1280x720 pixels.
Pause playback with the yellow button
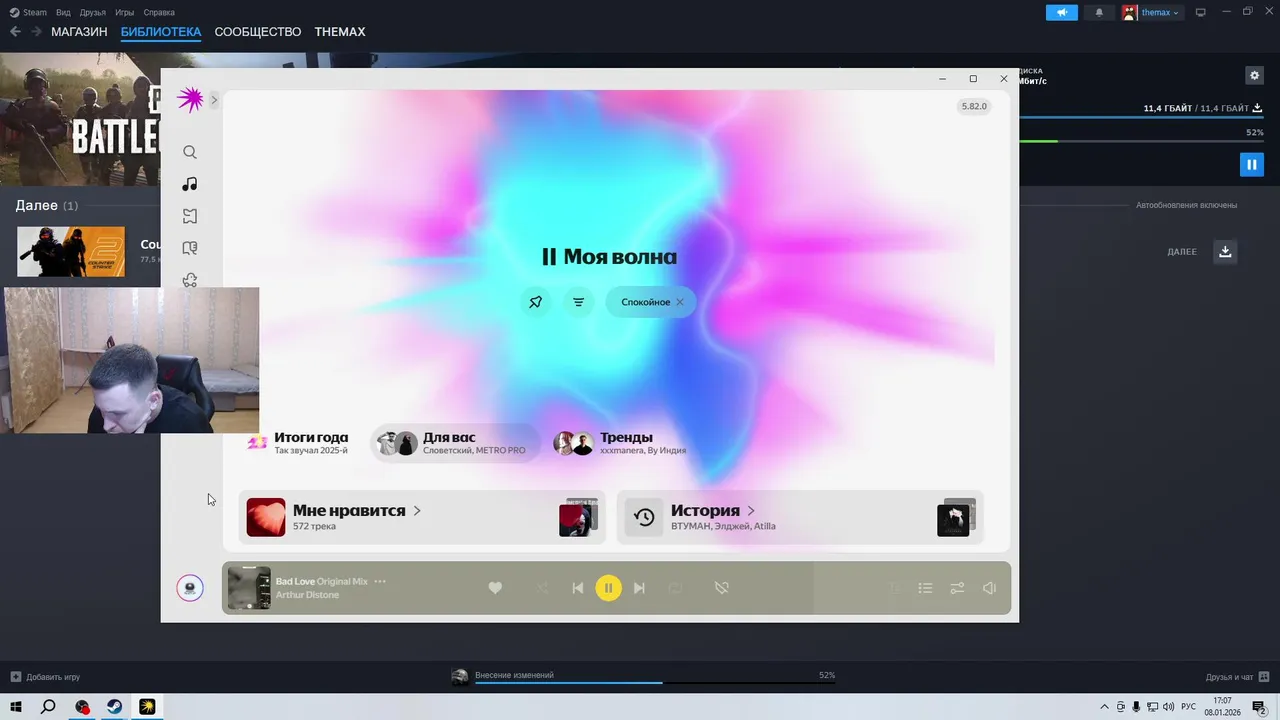pyautogui.click(x=608, y=588)
